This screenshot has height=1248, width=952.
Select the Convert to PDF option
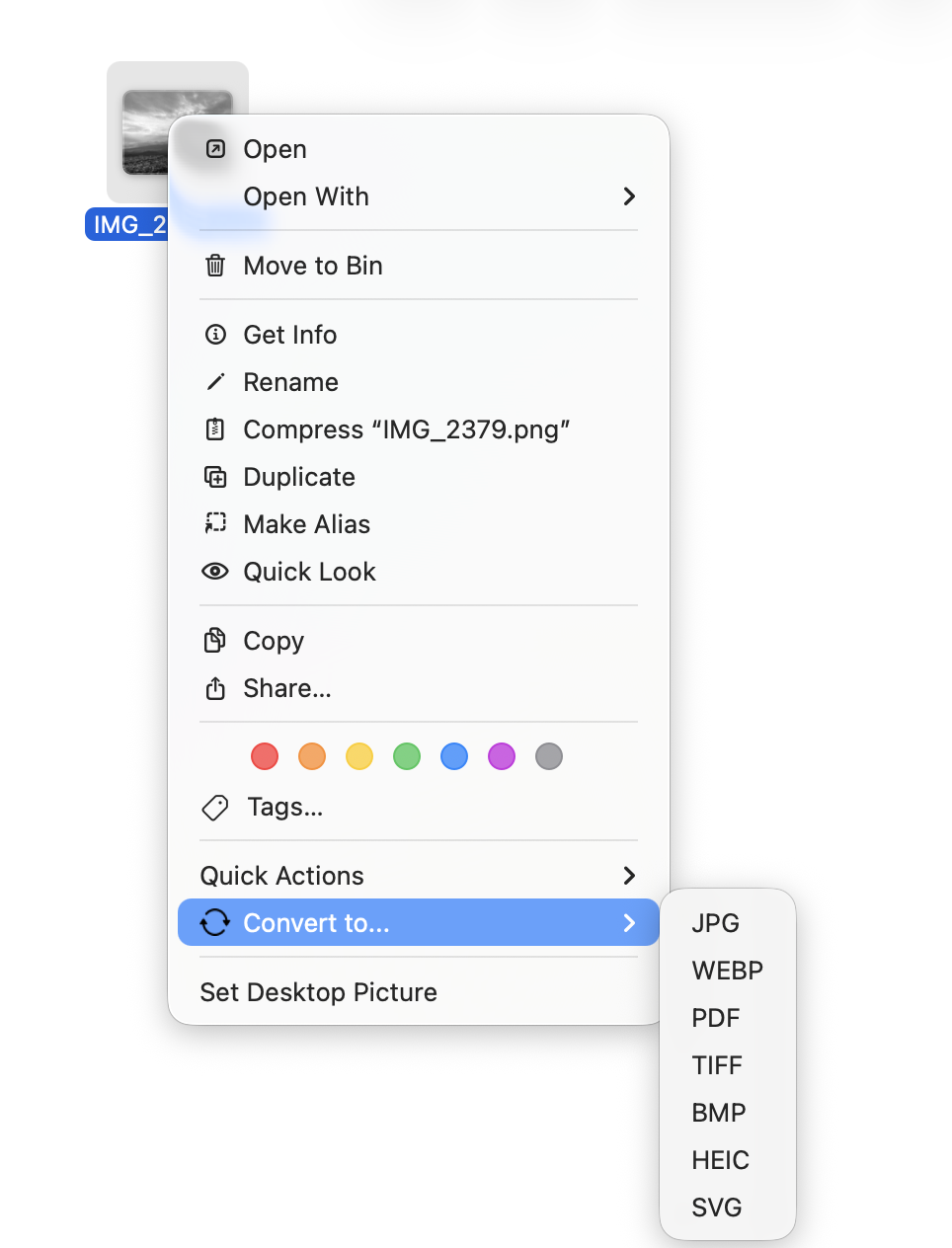(715, 1018)
